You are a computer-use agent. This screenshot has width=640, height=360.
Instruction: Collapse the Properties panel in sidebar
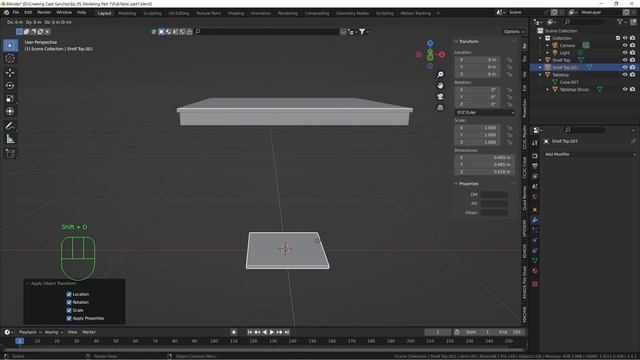tap(456, 184)
